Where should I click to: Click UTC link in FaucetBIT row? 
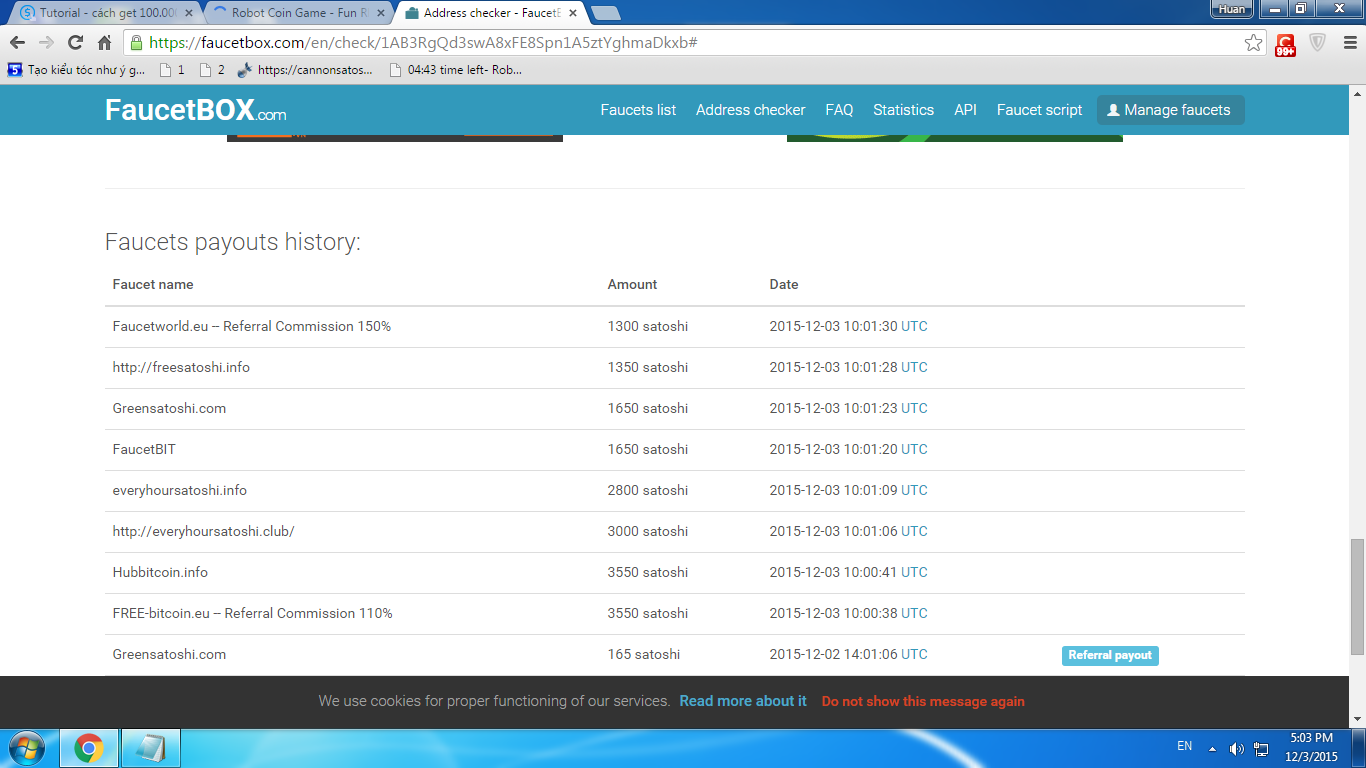tap(914, 449)
